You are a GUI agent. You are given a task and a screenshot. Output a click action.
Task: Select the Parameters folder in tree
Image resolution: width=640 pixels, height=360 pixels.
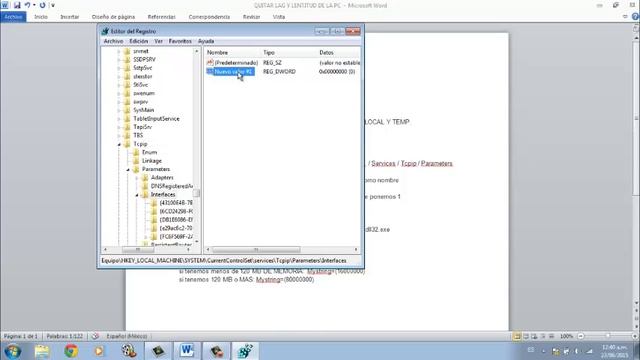156,169
